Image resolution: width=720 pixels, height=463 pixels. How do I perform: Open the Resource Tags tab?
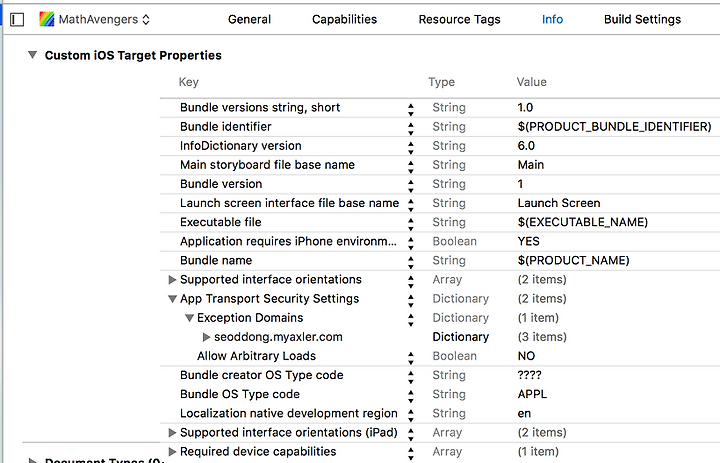click(x=459, y=19)
